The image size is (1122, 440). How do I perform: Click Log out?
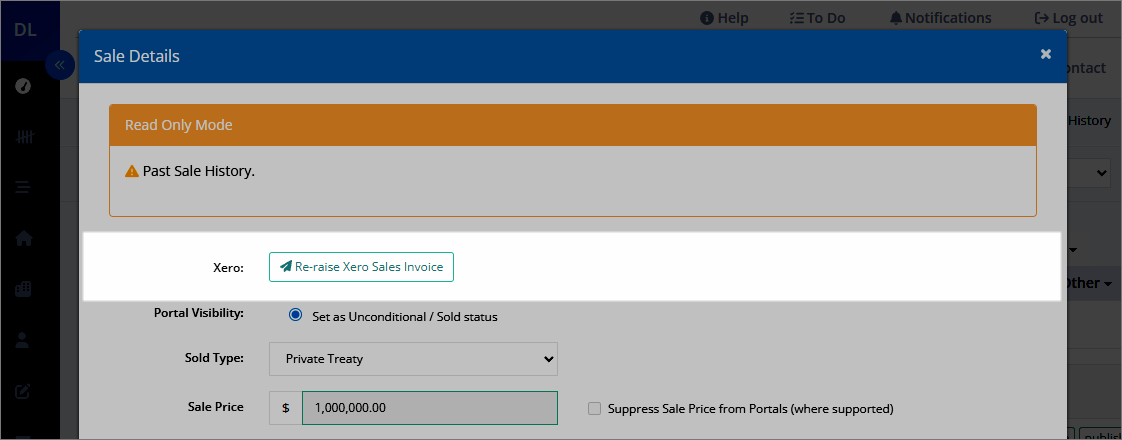[x=1068, y=18]
